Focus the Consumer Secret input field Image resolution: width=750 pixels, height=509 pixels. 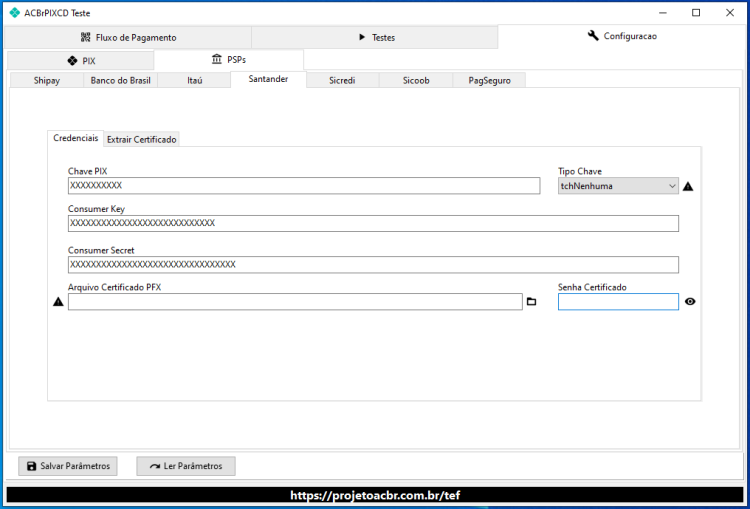point(373,265)
